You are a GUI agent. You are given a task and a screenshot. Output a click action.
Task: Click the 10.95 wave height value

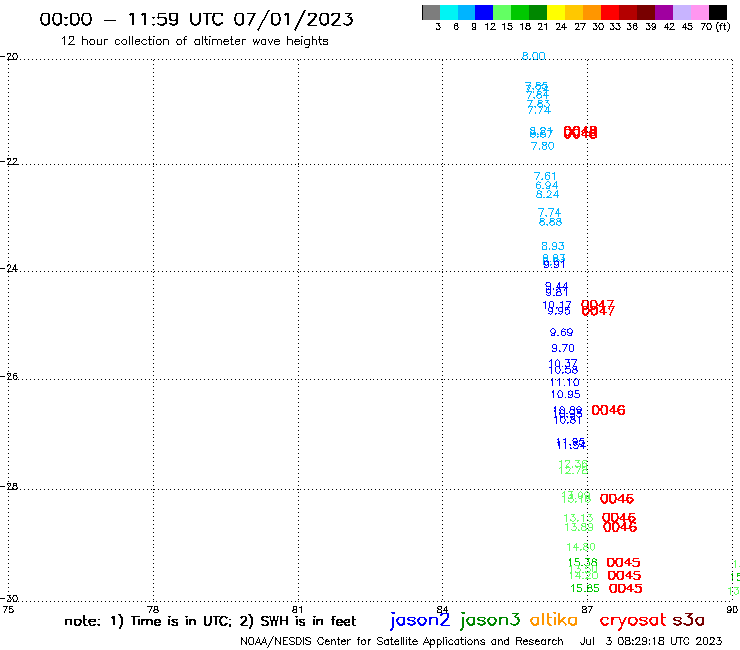(565, 394)
